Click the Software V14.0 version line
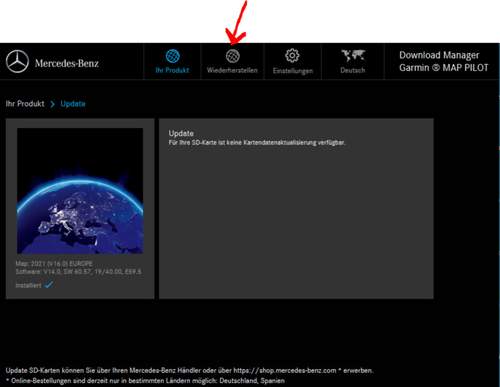The width and height of the screenshot is (500, 387). coord(78,272)
